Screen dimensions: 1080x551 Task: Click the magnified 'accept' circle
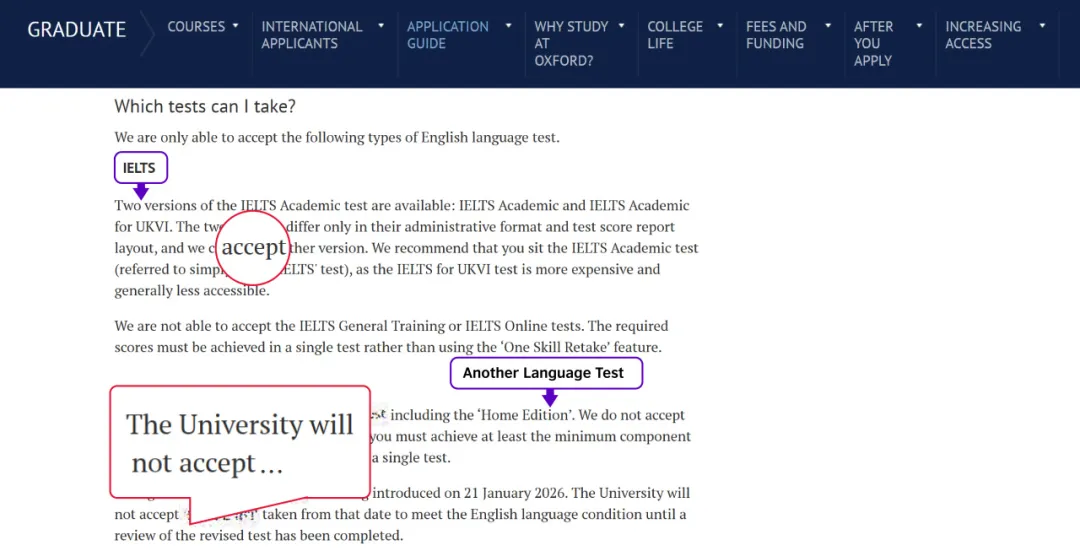coord(253,247)
